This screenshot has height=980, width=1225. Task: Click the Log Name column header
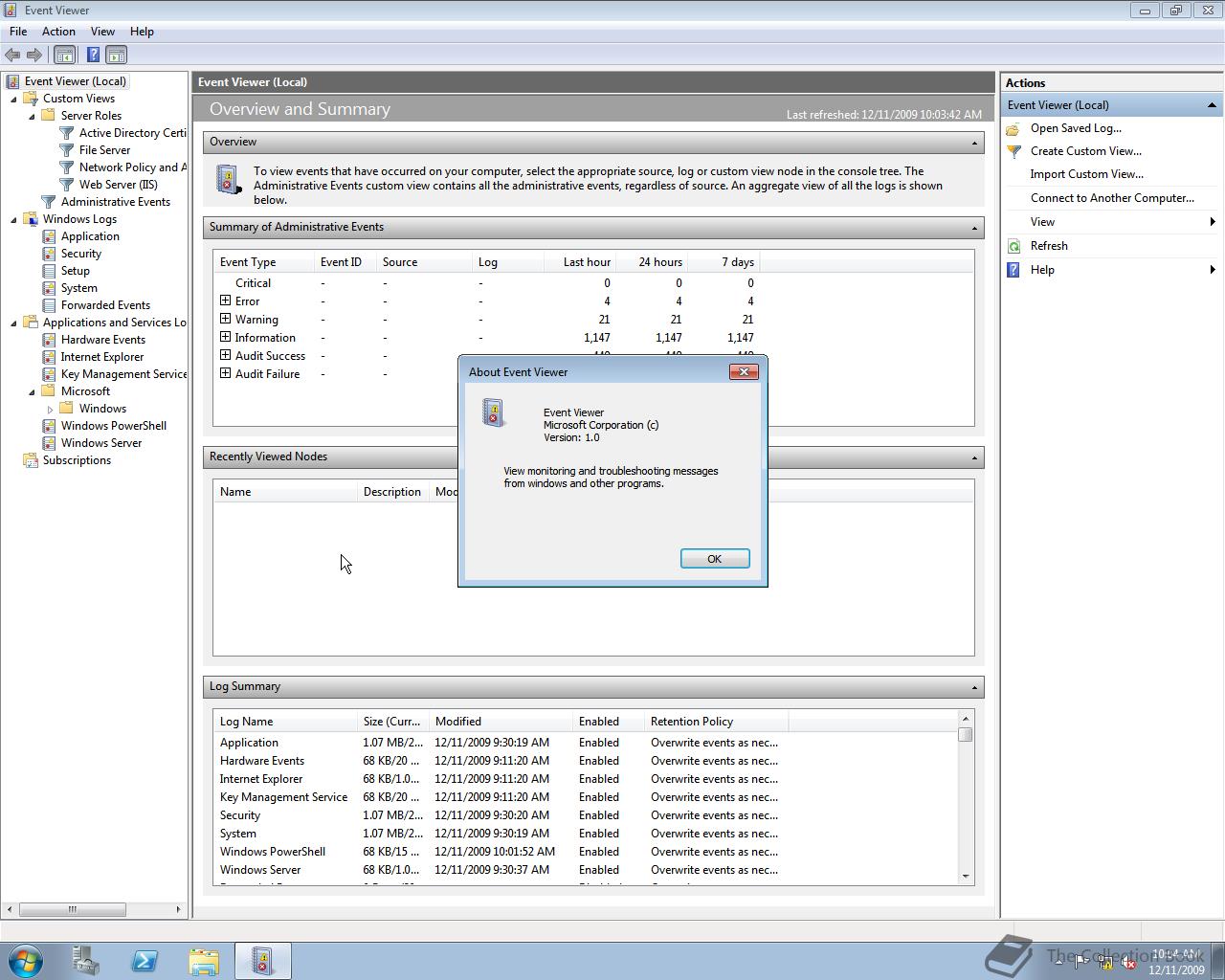click(x=284, y=722)
